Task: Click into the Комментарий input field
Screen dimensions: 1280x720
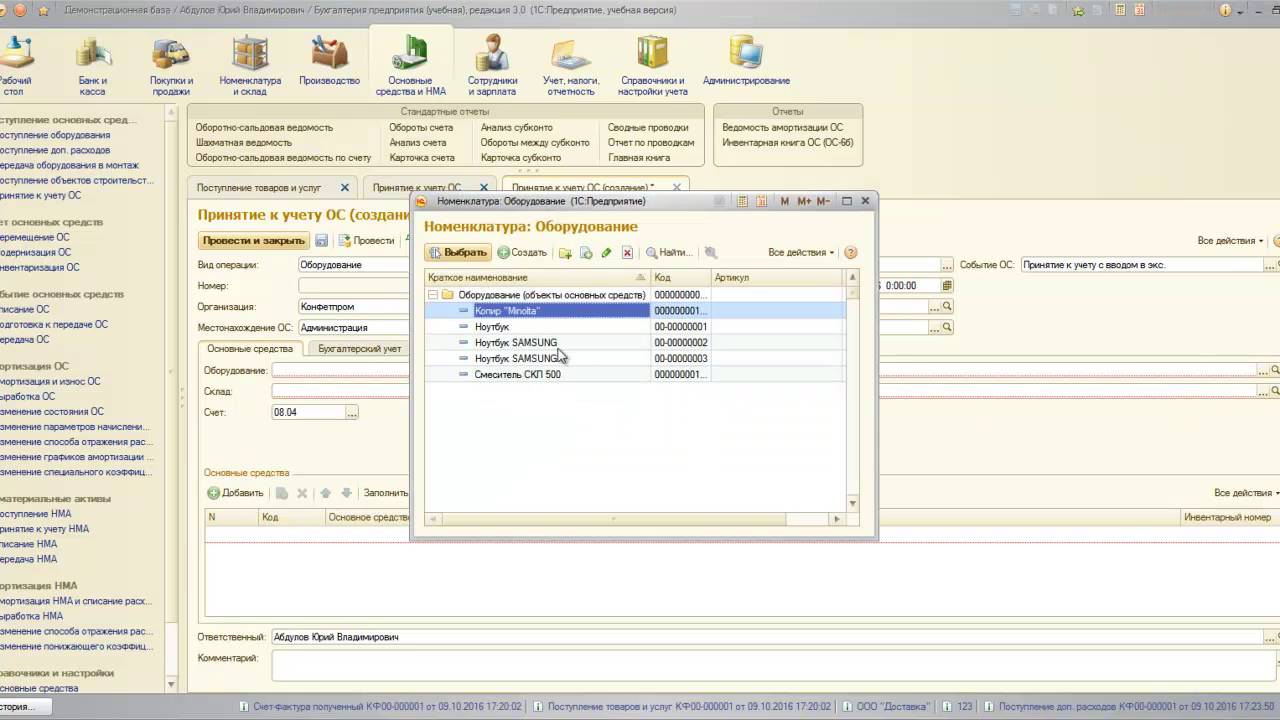Action: 776,665
